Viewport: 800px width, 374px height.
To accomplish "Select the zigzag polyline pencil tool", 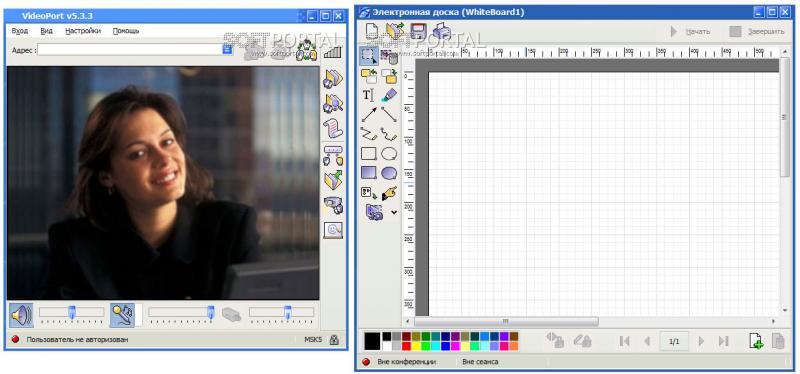I will tap(369, 134).
